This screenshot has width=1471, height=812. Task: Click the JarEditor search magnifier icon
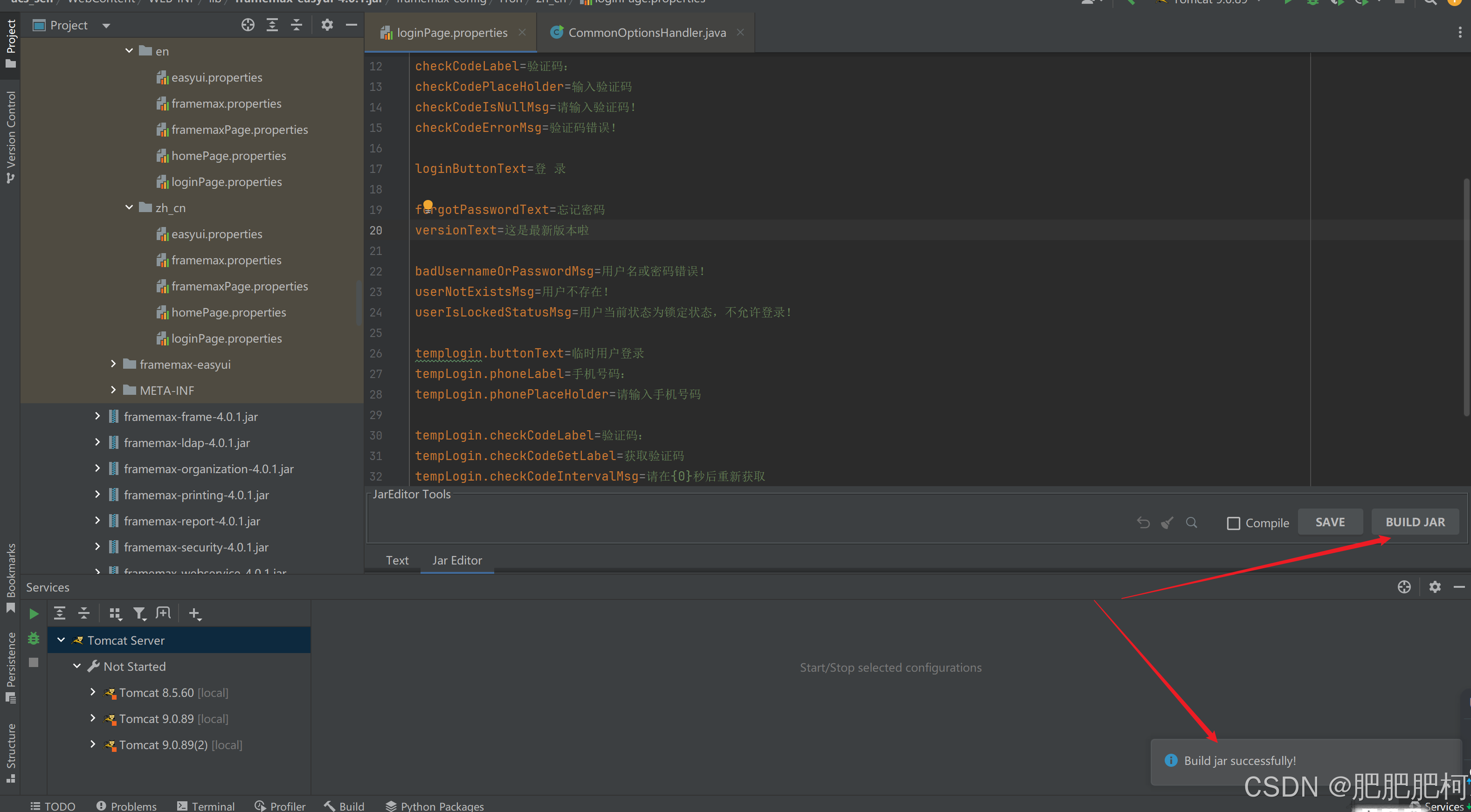(x=1191, y=523)
